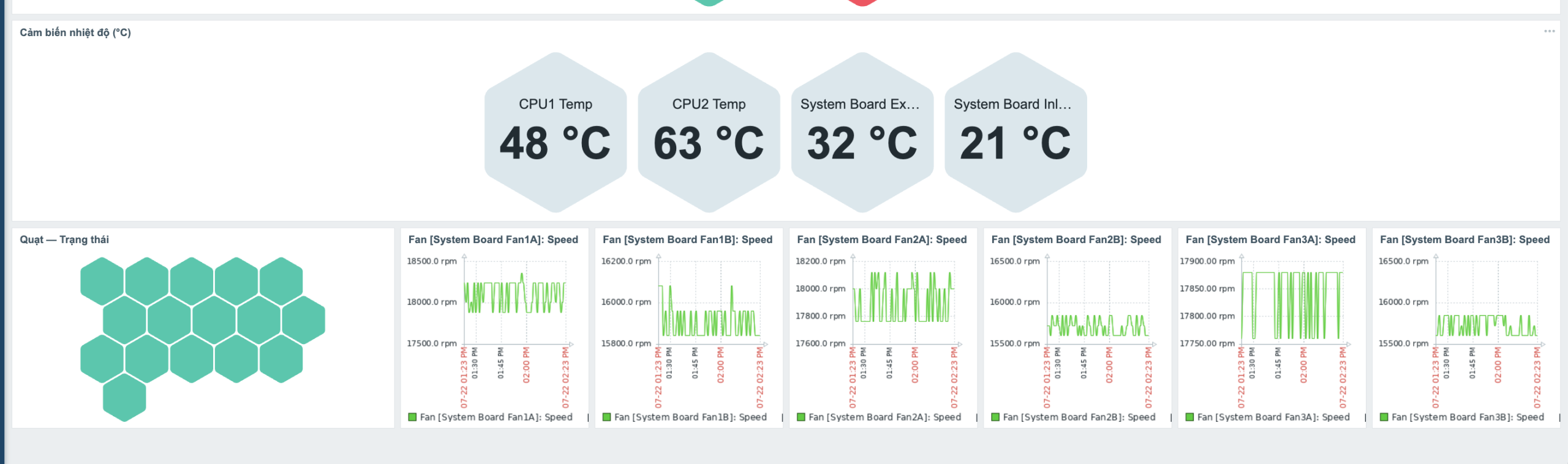The height and width of the screenshot is (464, 1568).
Task: Click the 01:30 PM time label in the Fan3A graph
Action: [1252, 364]
